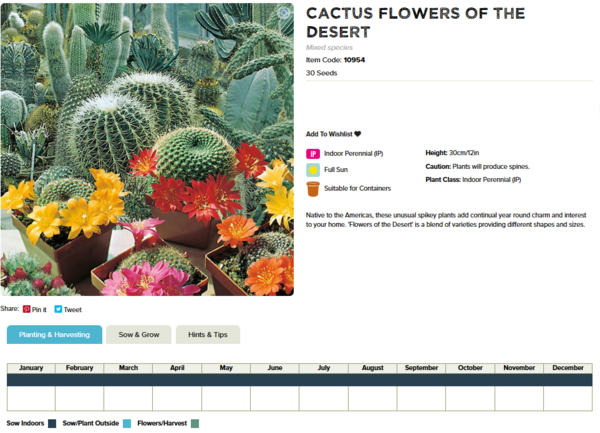Click the Sow/Plant Outside blue legend swatch
600x433 pixels.
pyautogui.click(x=127, y=423)
